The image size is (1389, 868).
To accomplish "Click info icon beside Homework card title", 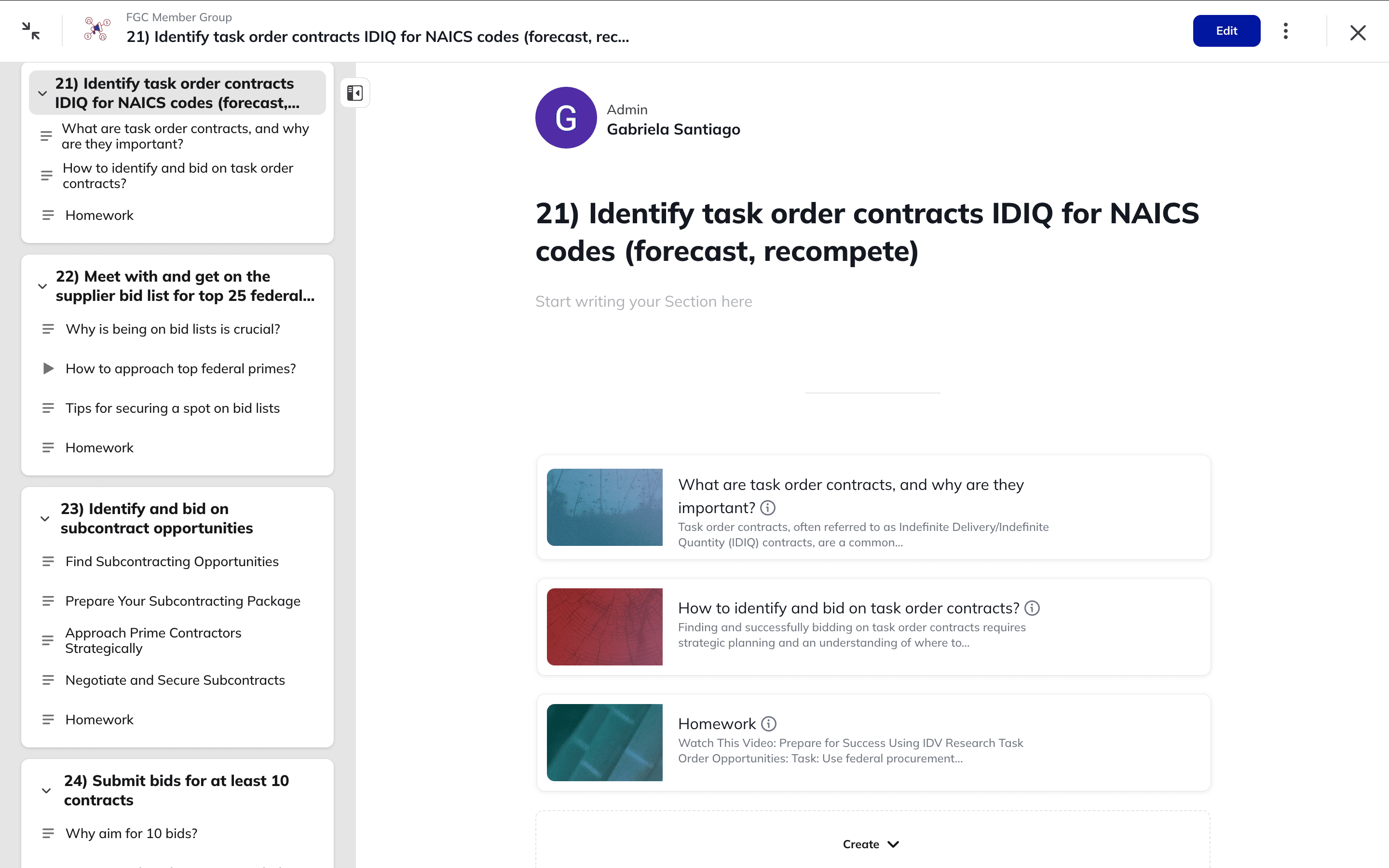I will (769, 724).
